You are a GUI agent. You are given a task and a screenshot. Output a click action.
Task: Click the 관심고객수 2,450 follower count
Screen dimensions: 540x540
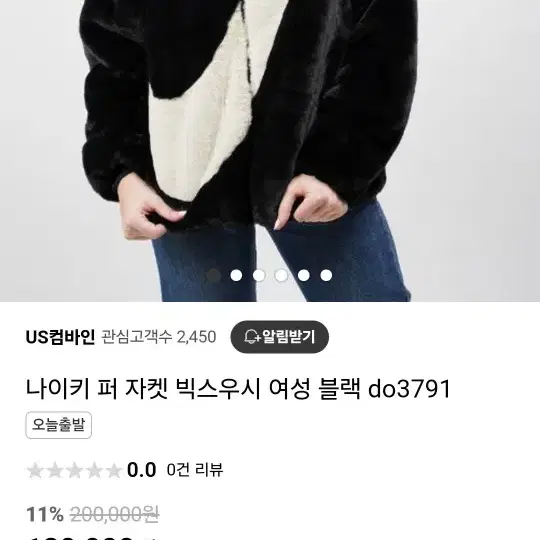coord(159,337)
